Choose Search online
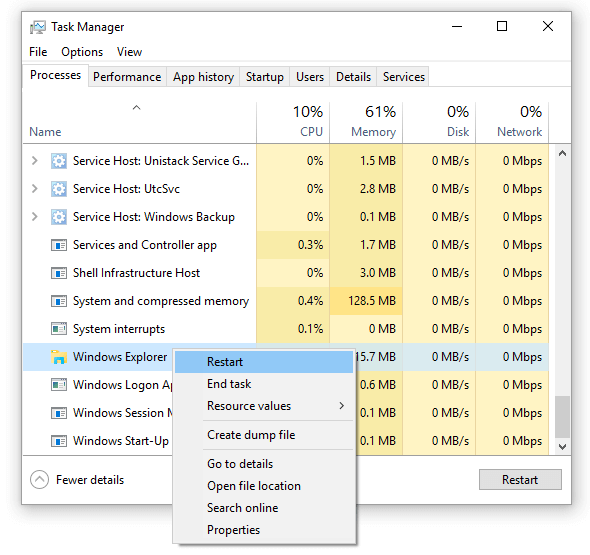590x555 pixels. pos(264,508)
